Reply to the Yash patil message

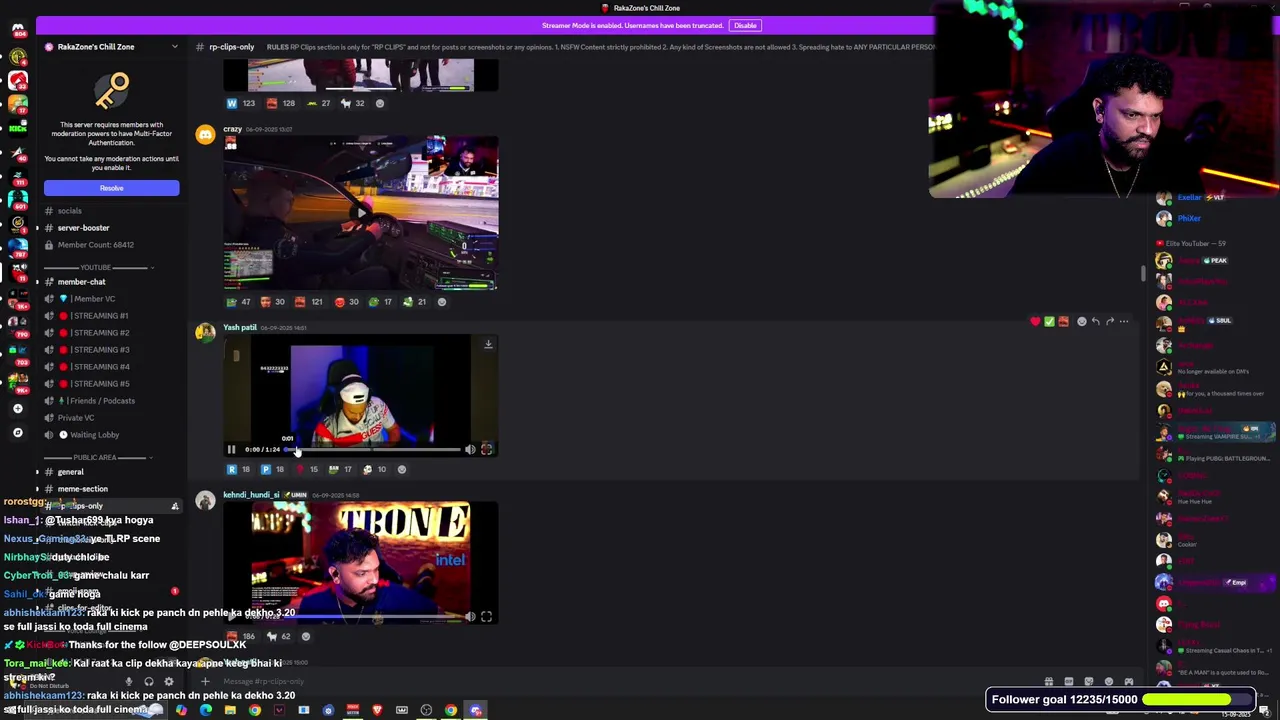1095,322
